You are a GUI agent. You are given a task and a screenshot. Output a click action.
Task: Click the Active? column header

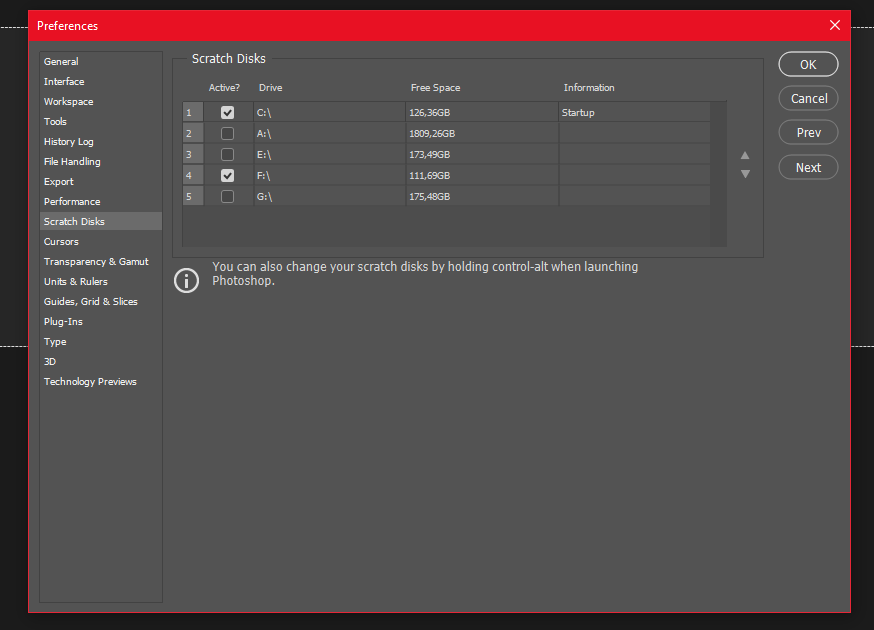point(224,88)
